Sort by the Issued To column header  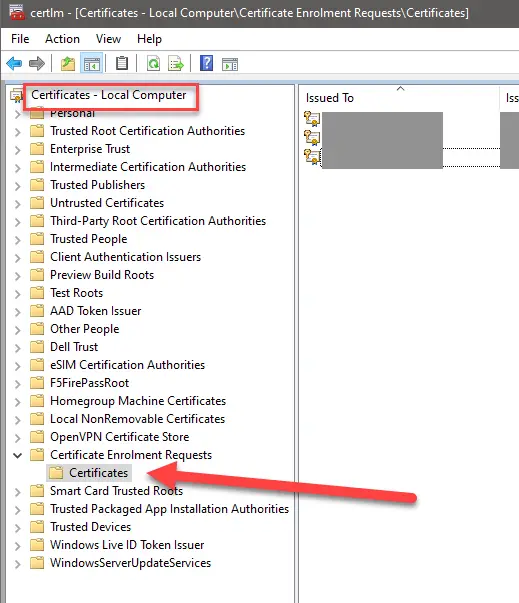coord(399,98)
